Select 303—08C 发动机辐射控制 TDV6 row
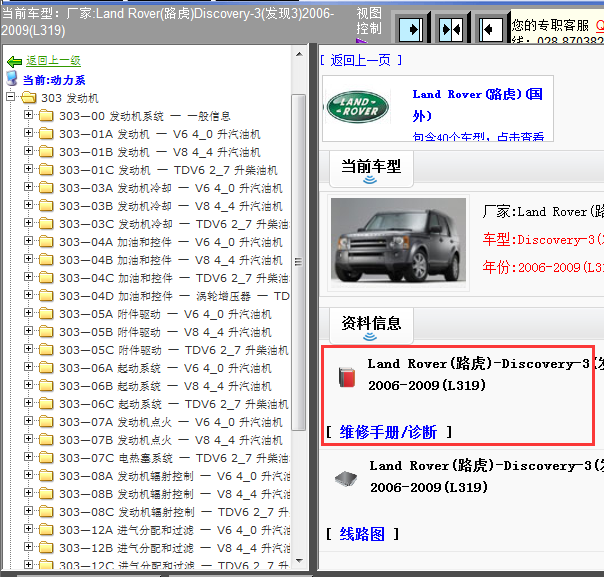 (x=173, y=512)
